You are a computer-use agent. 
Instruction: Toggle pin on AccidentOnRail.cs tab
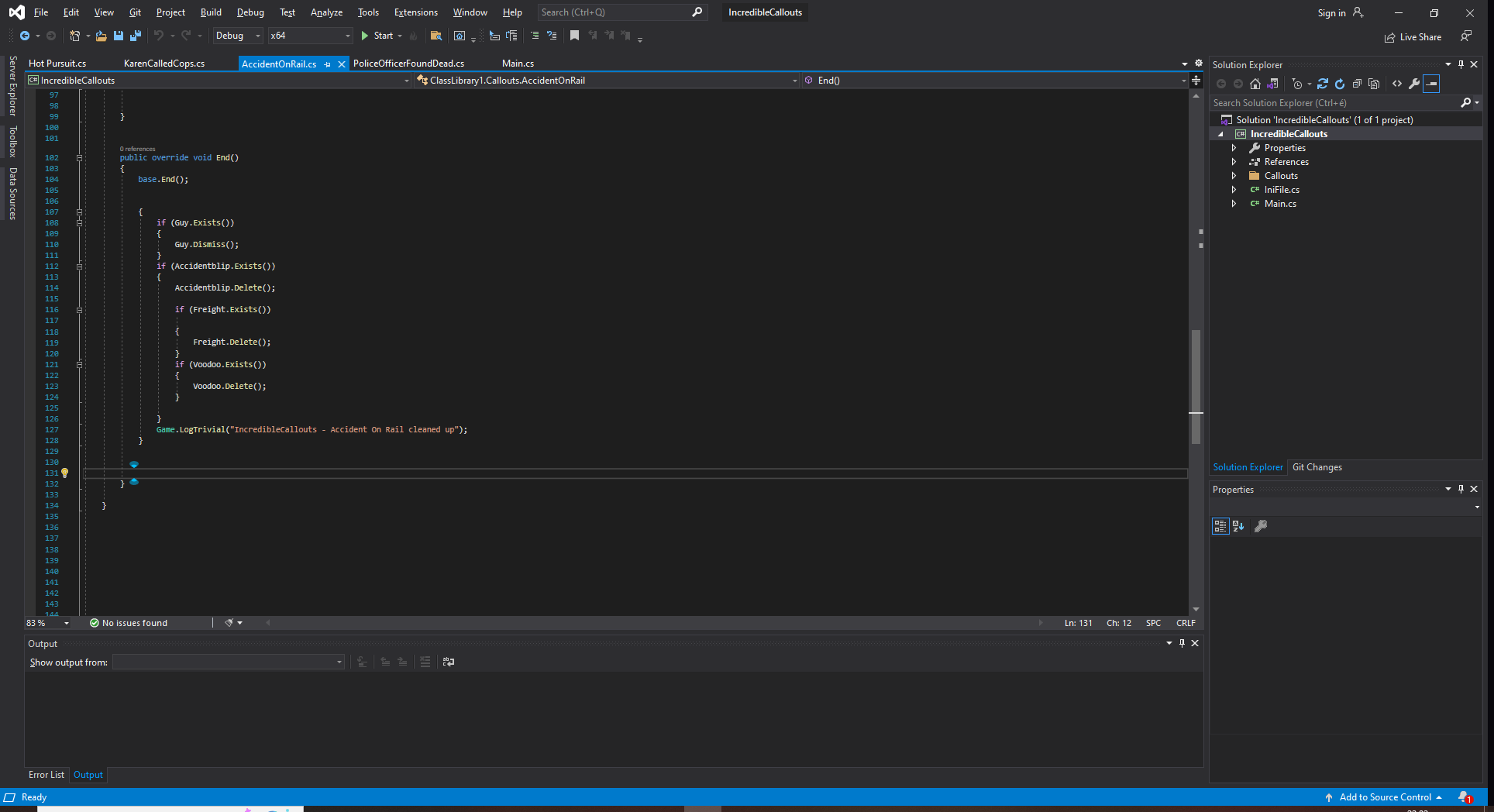point(328,64)
